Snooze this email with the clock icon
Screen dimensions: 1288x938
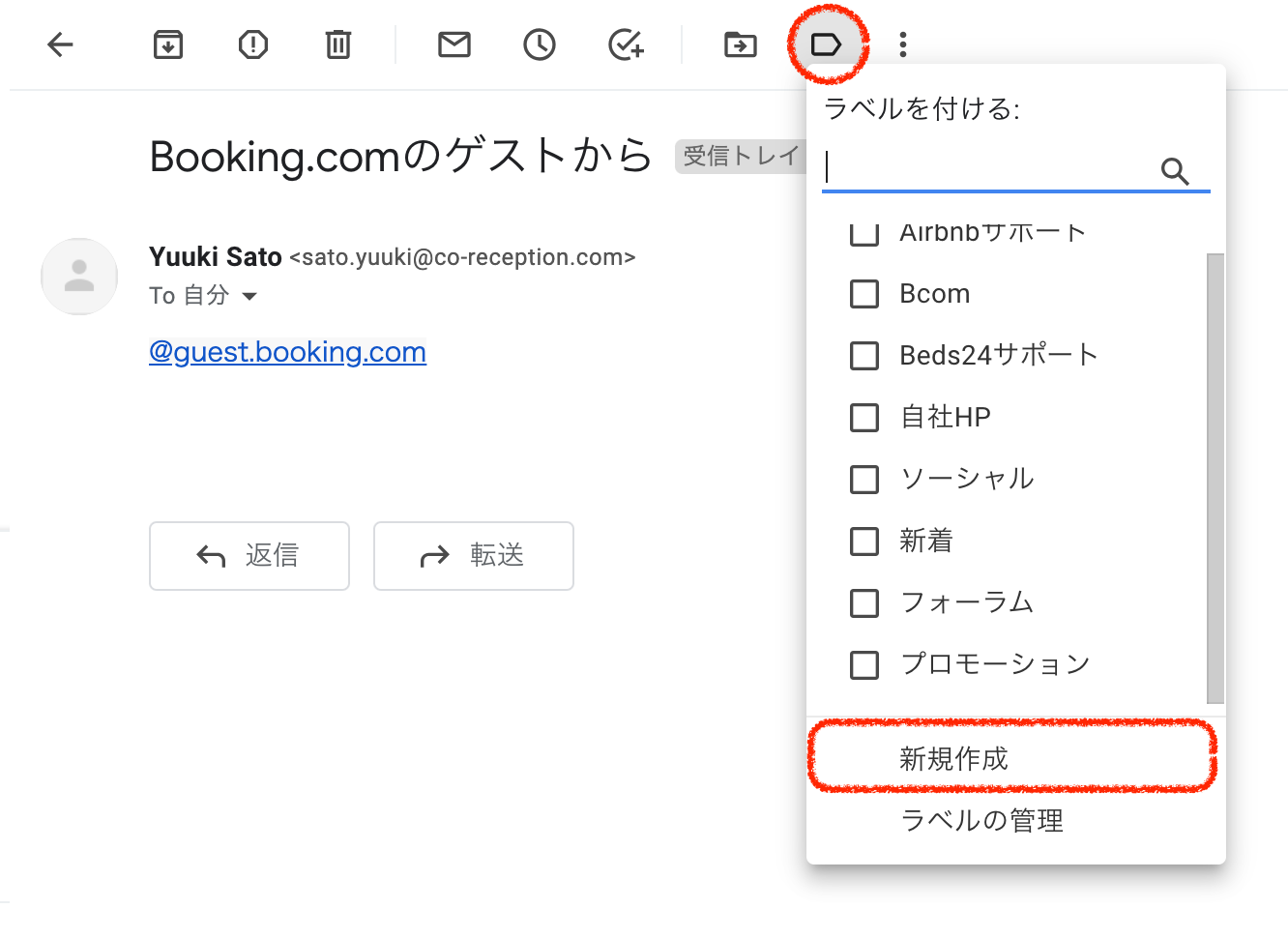click(539, 44)
